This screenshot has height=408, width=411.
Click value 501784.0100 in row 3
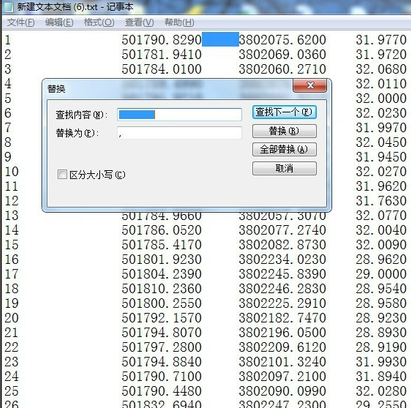161,69
